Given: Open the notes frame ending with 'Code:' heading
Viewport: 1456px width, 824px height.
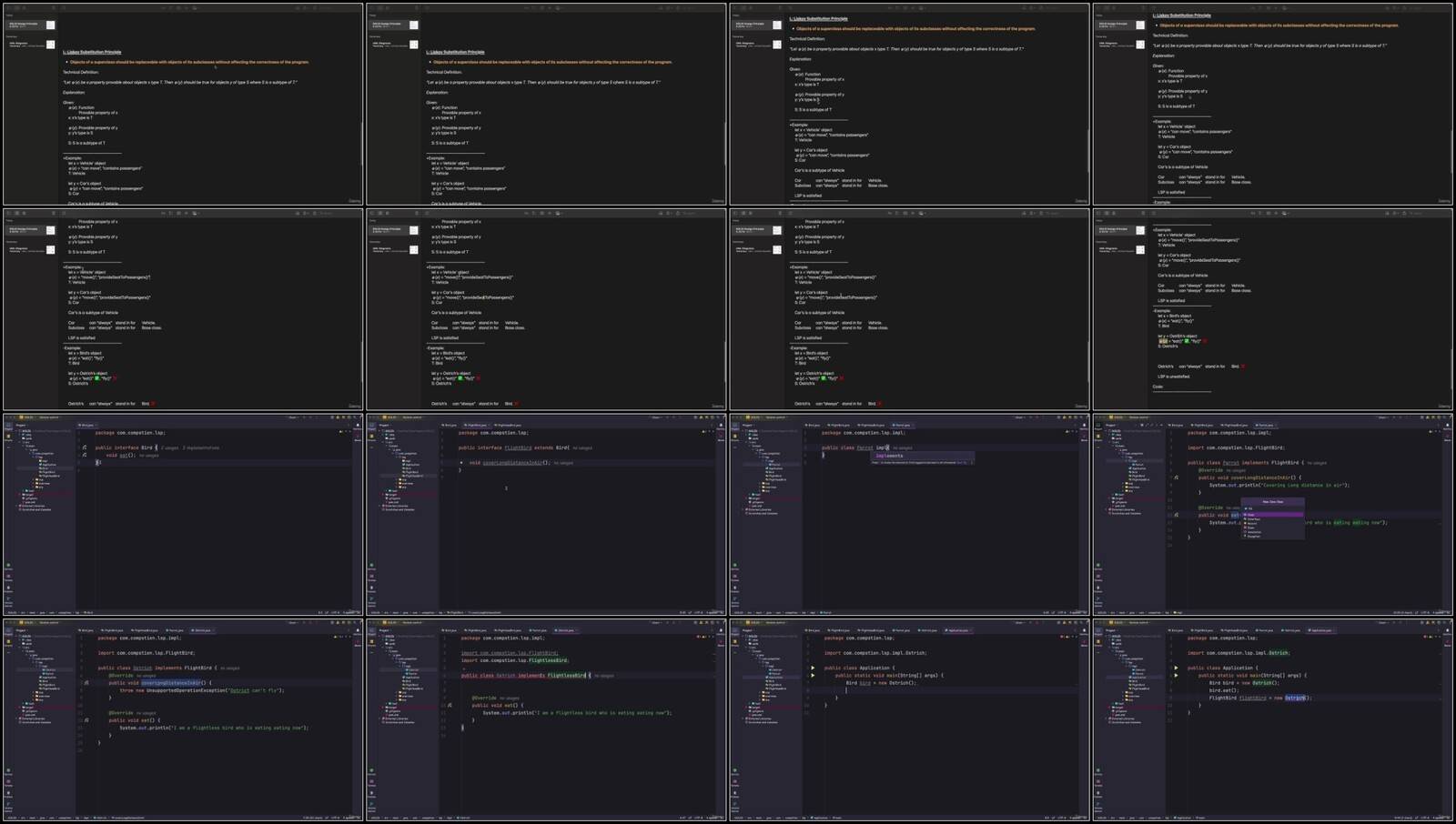Looking at the screenshot, I should pyautogui.click(x=1272, y=310).
